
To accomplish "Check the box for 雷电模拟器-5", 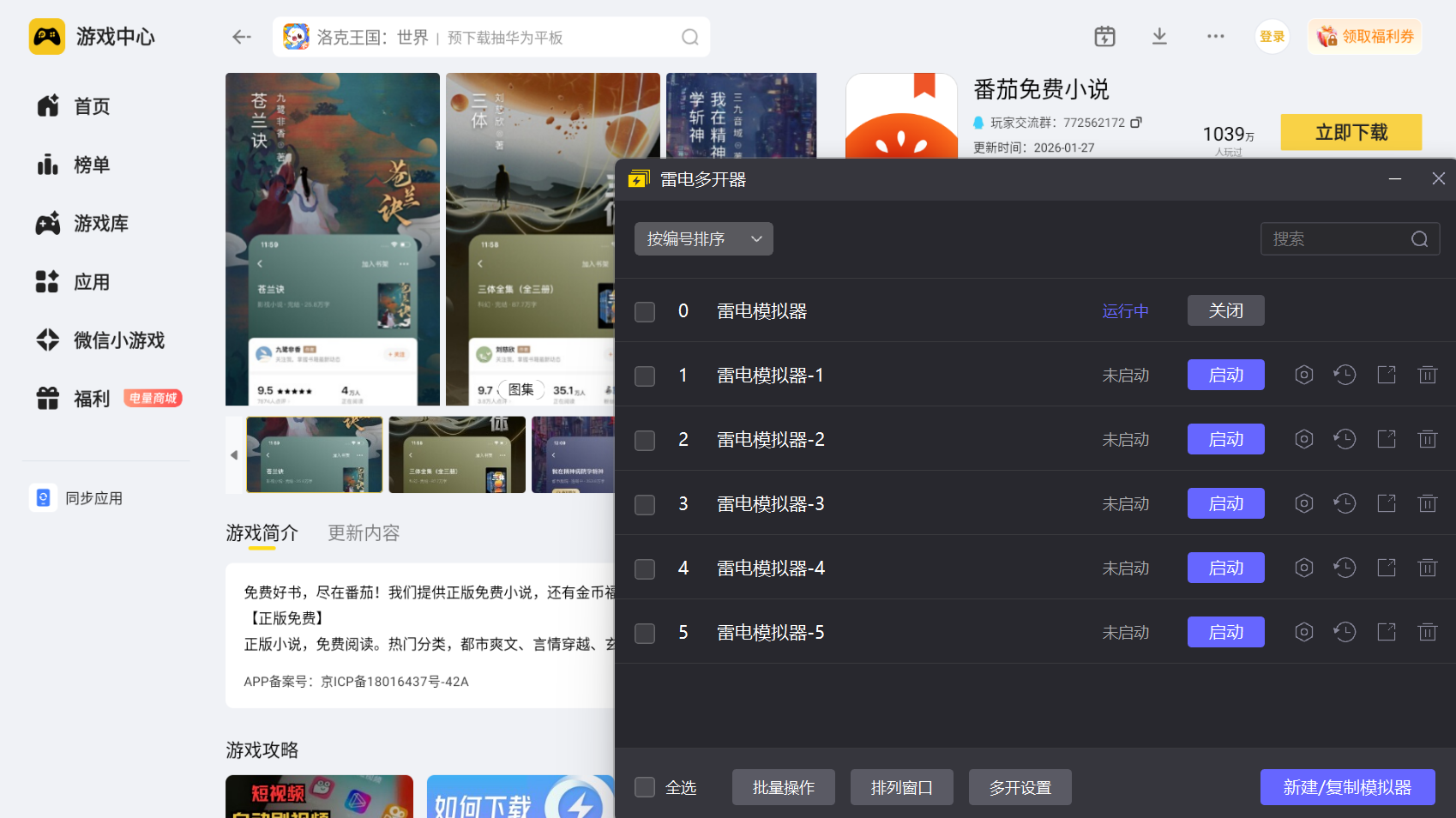I will click(x=645, y=633).
